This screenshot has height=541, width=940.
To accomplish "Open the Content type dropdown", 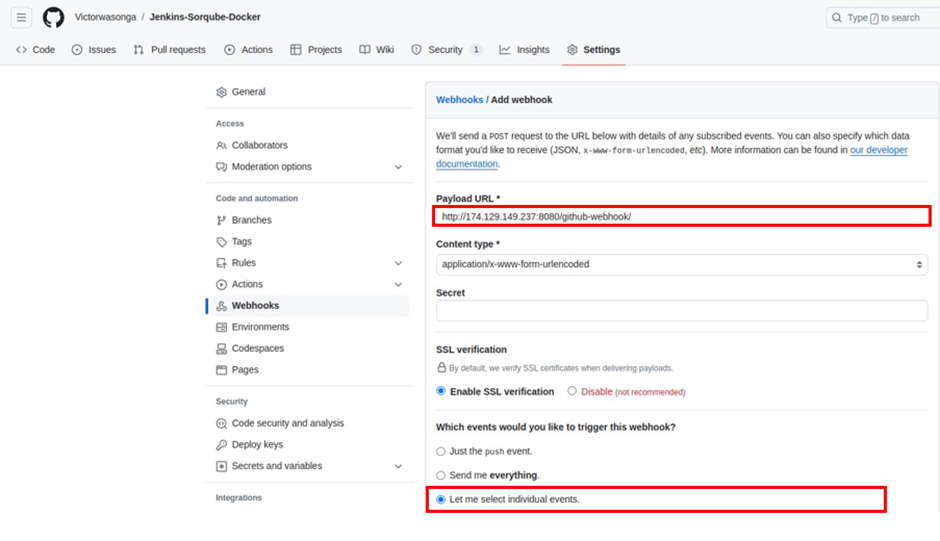I will point(682,265).
